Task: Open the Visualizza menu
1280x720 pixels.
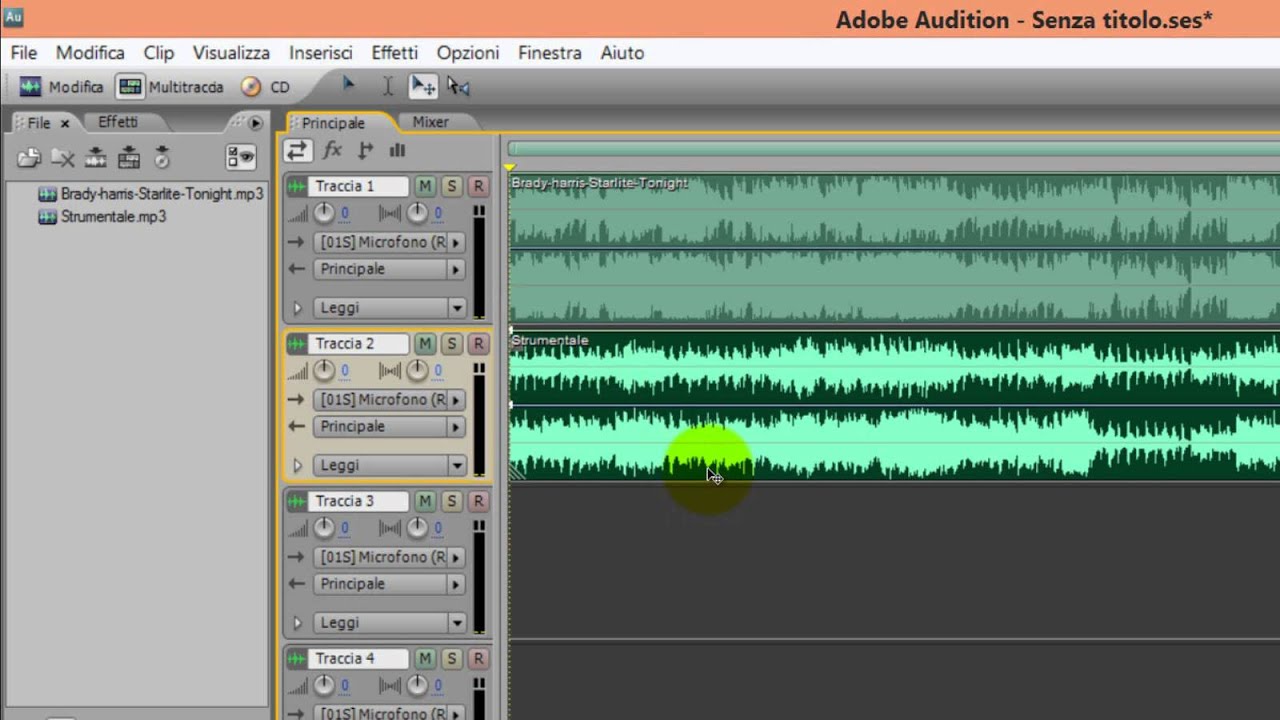Action: tap(231, 53)
